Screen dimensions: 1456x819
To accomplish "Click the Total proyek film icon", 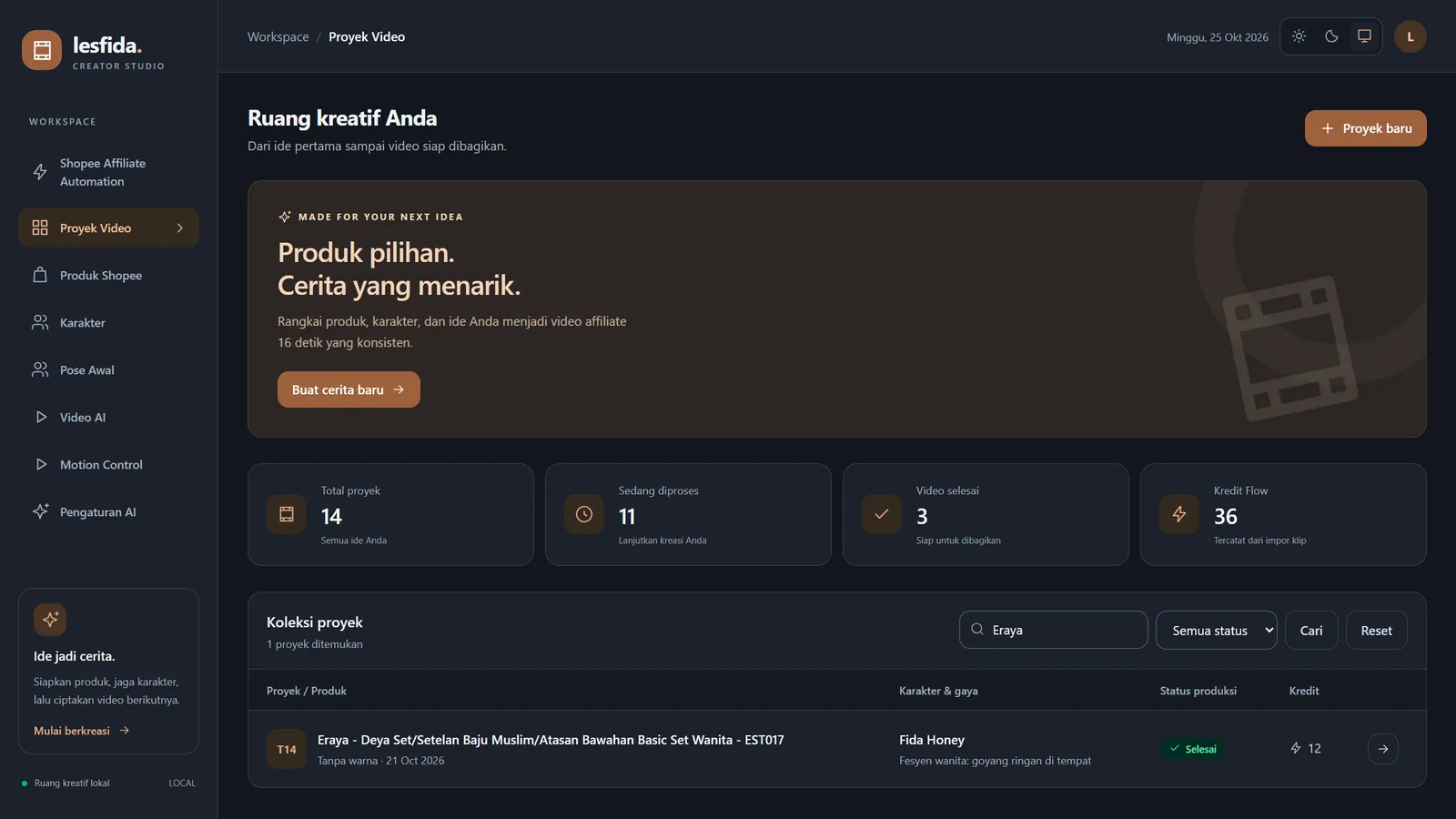I will pyautogui.click(x=287, y=514).
